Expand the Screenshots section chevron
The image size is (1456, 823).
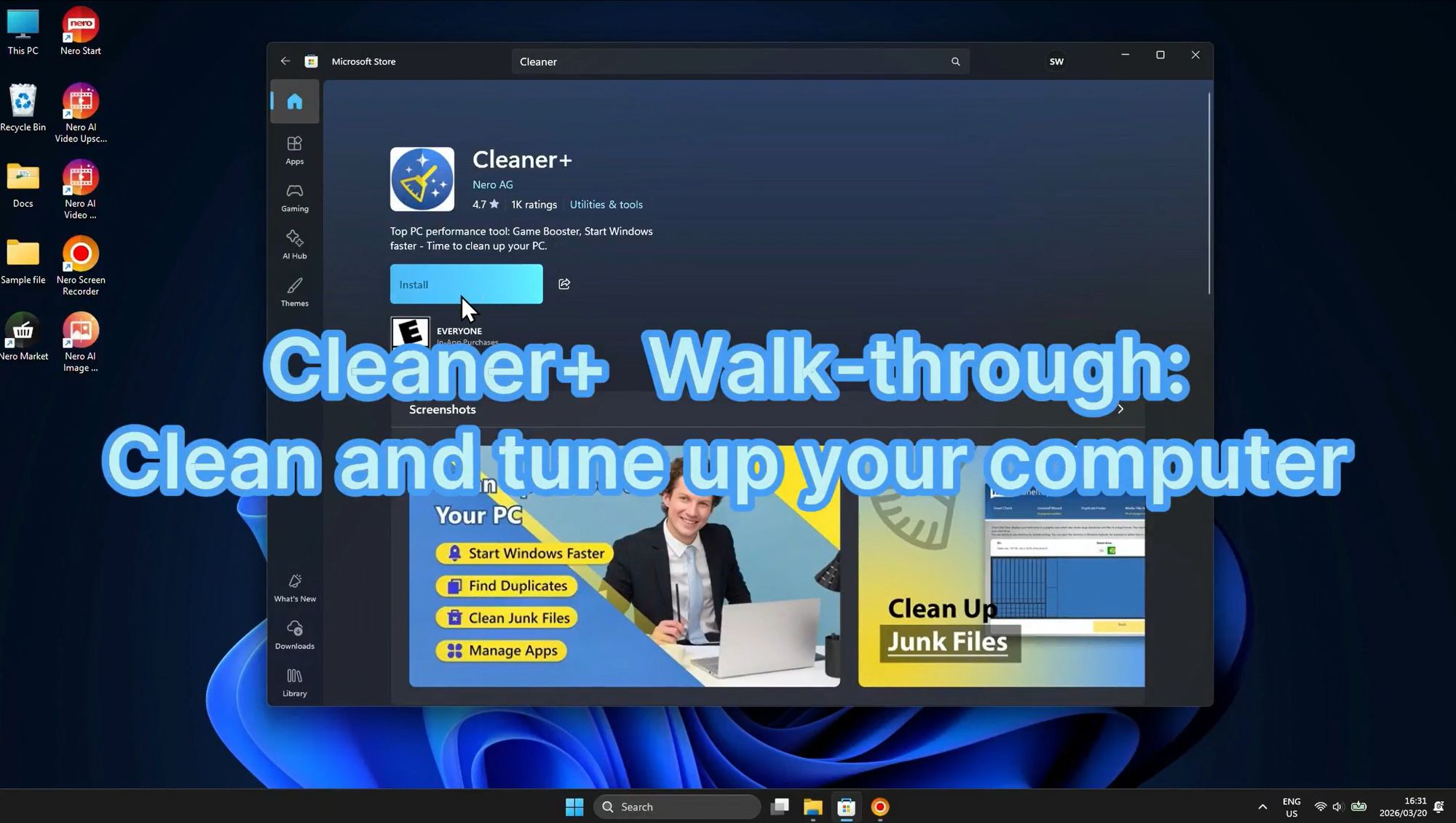pos(1120,409)
